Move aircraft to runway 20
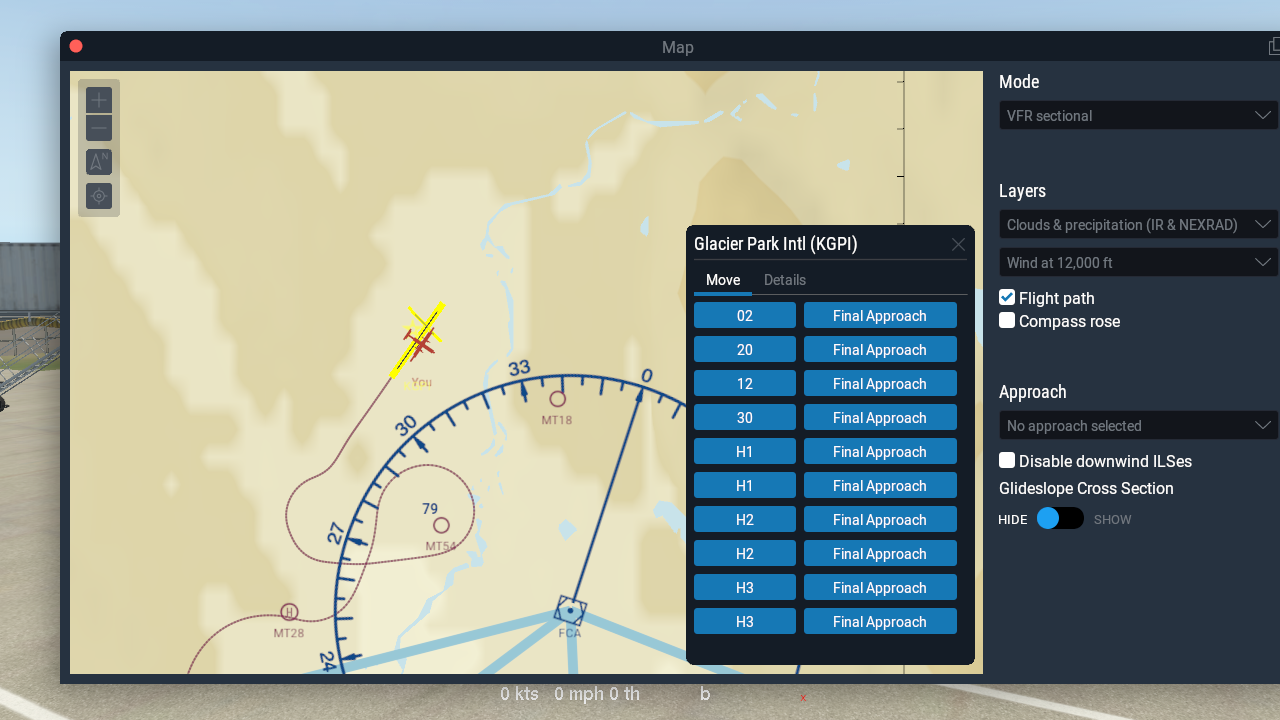This screenshot has height=720, width=1280. (745, 349)
